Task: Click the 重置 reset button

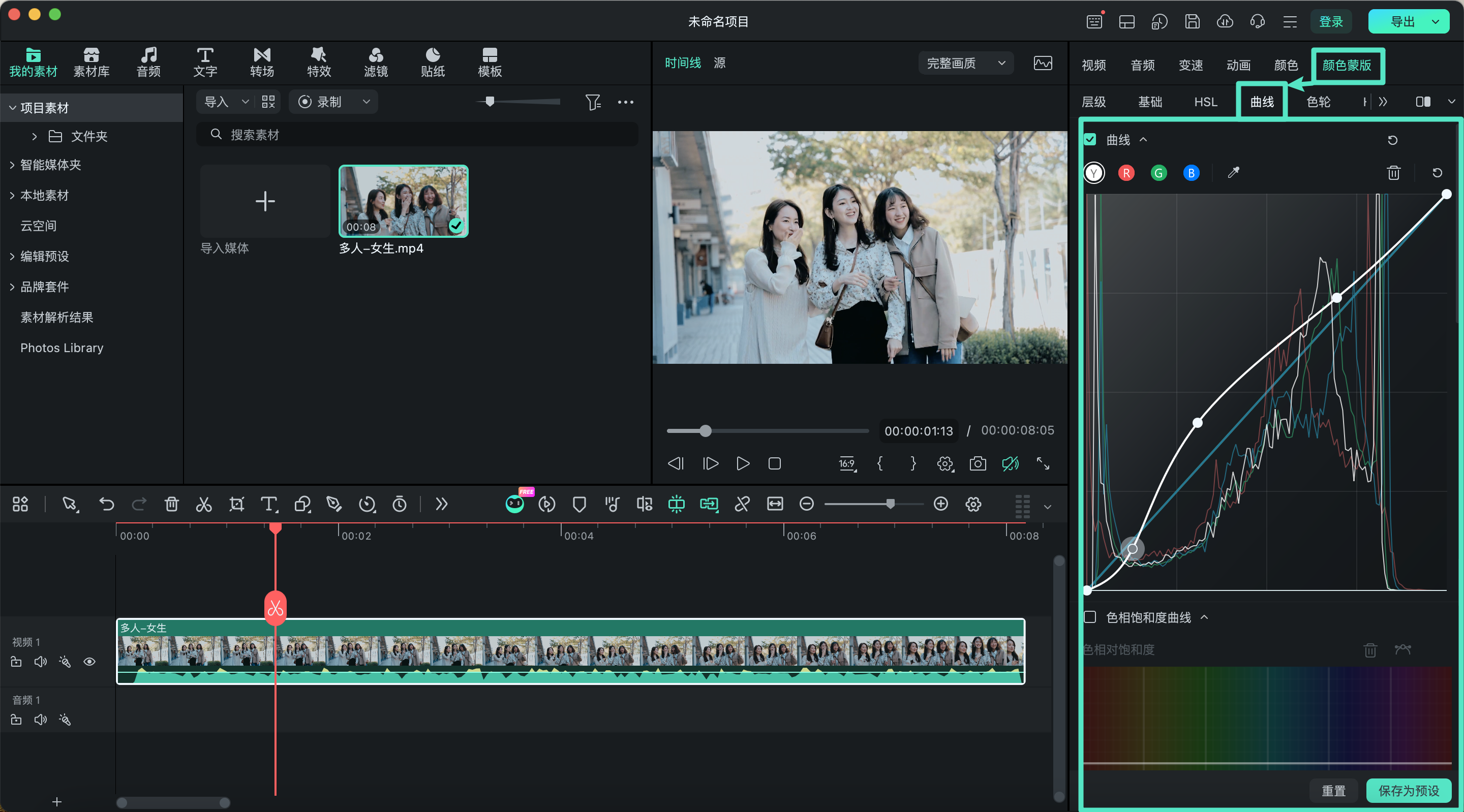Action: pyautogui.click(x=1333, y=791)
